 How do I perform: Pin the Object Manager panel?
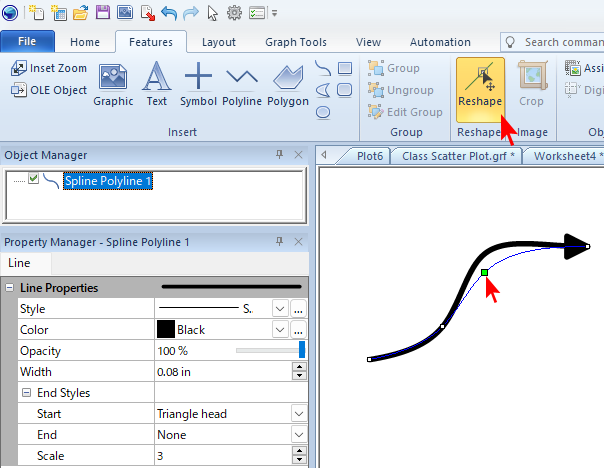[x=280, y=155]
